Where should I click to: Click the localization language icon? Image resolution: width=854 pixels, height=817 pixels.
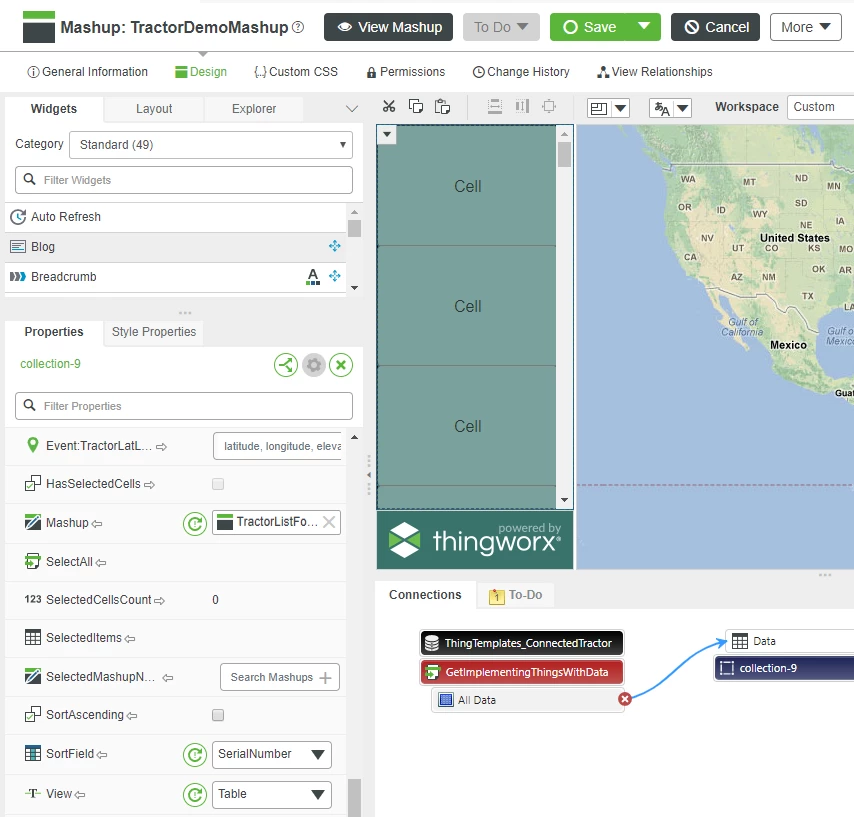click(x=661, y=108)
